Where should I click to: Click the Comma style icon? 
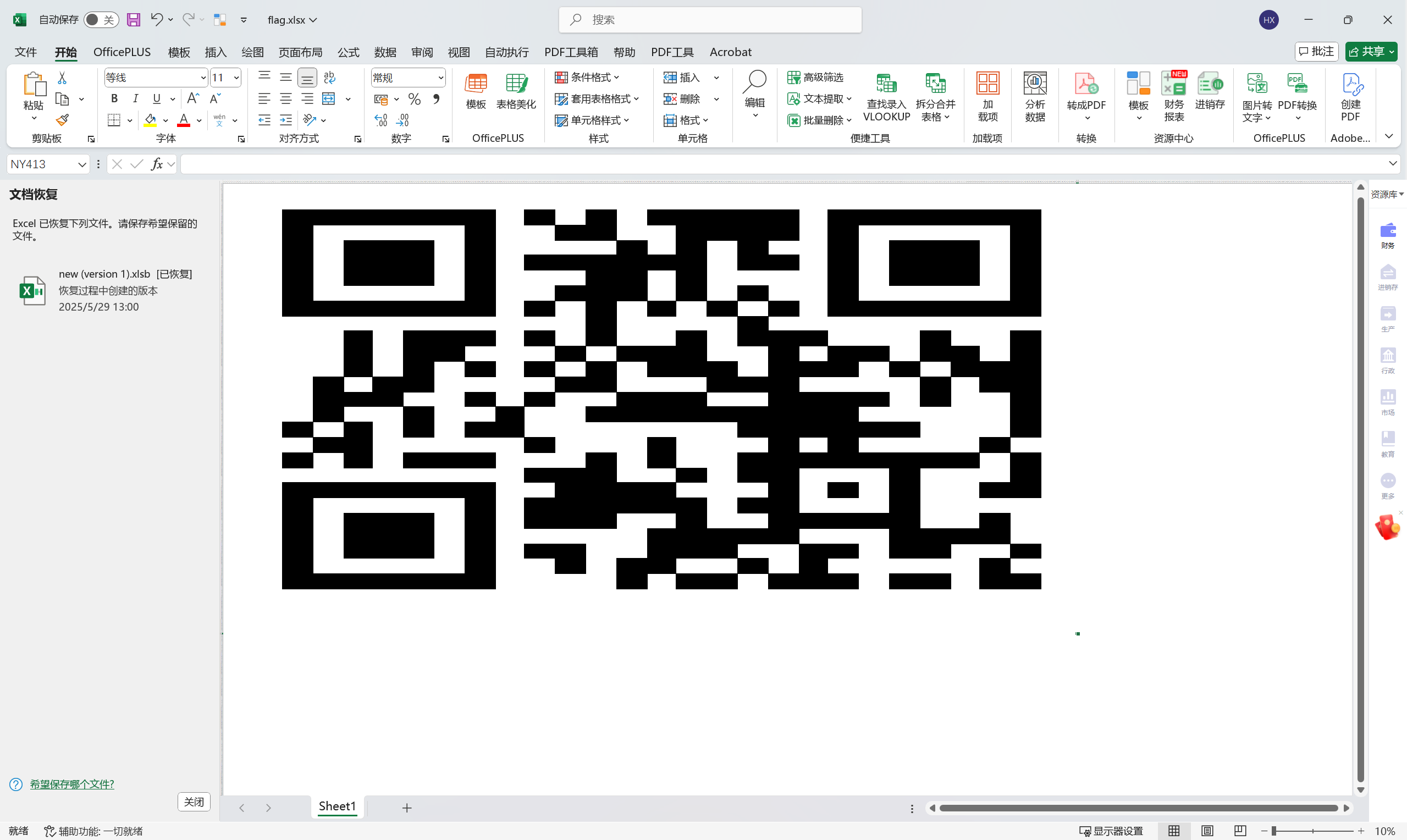pos(436,99)
